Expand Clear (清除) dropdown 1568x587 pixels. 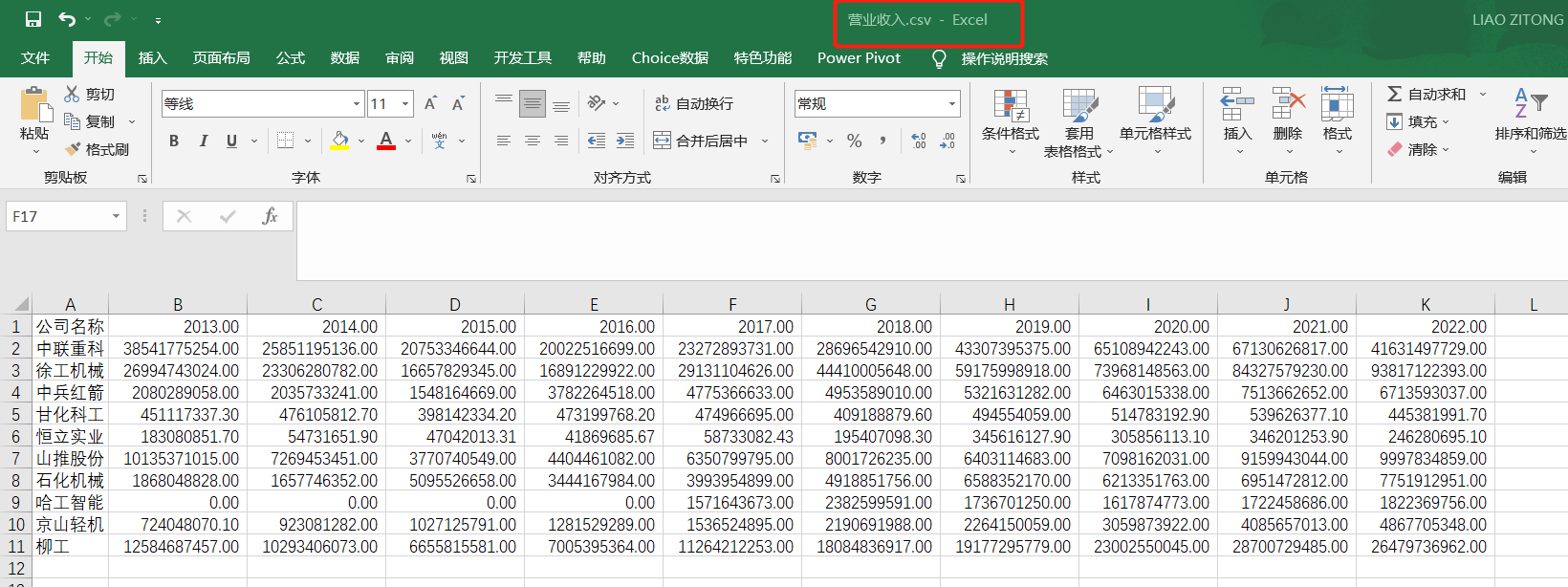(x=1446, y=149)
